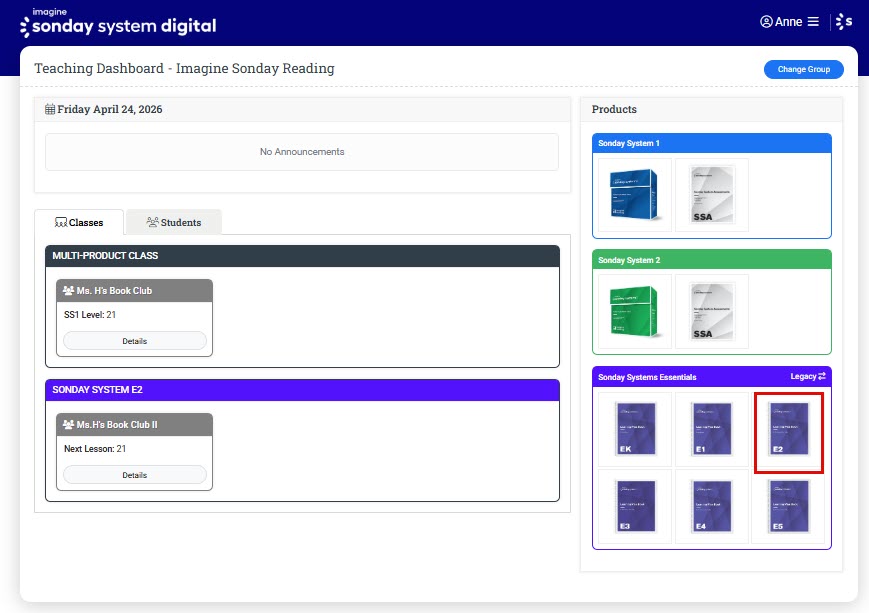
Task: Open Details for Ms. H's Book Club
Action: click(x=135, y=341)
